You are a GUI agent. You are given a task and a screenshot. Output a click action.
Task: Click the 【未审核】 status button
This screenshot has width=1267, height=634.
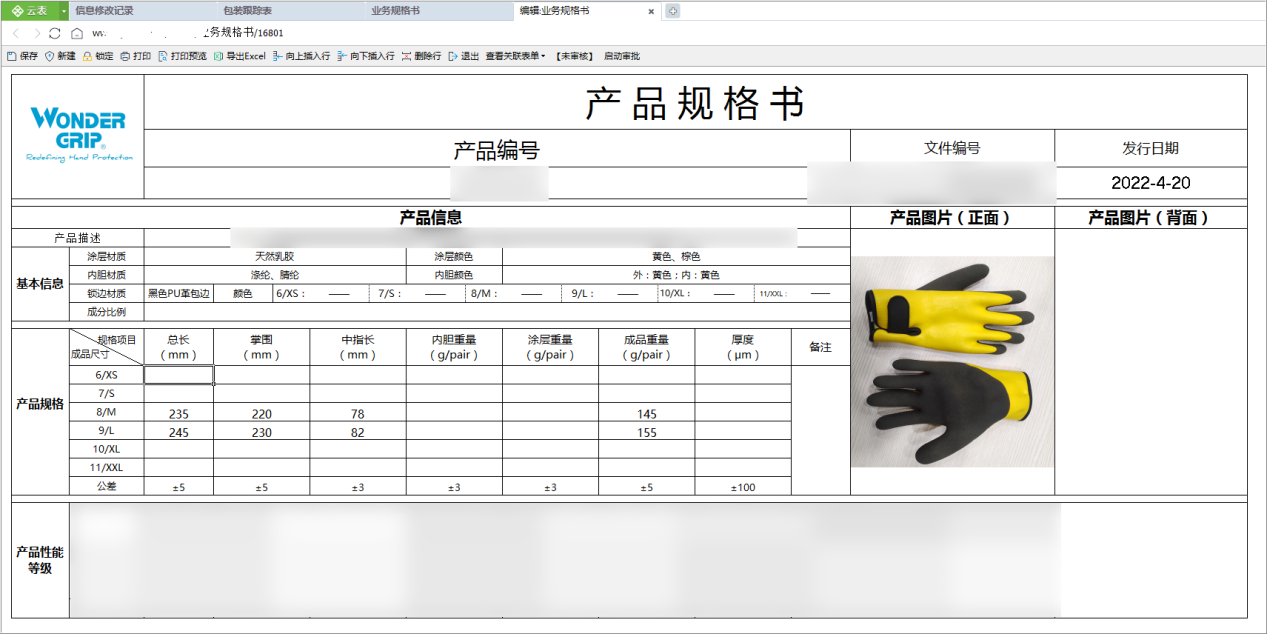[574, 56]
